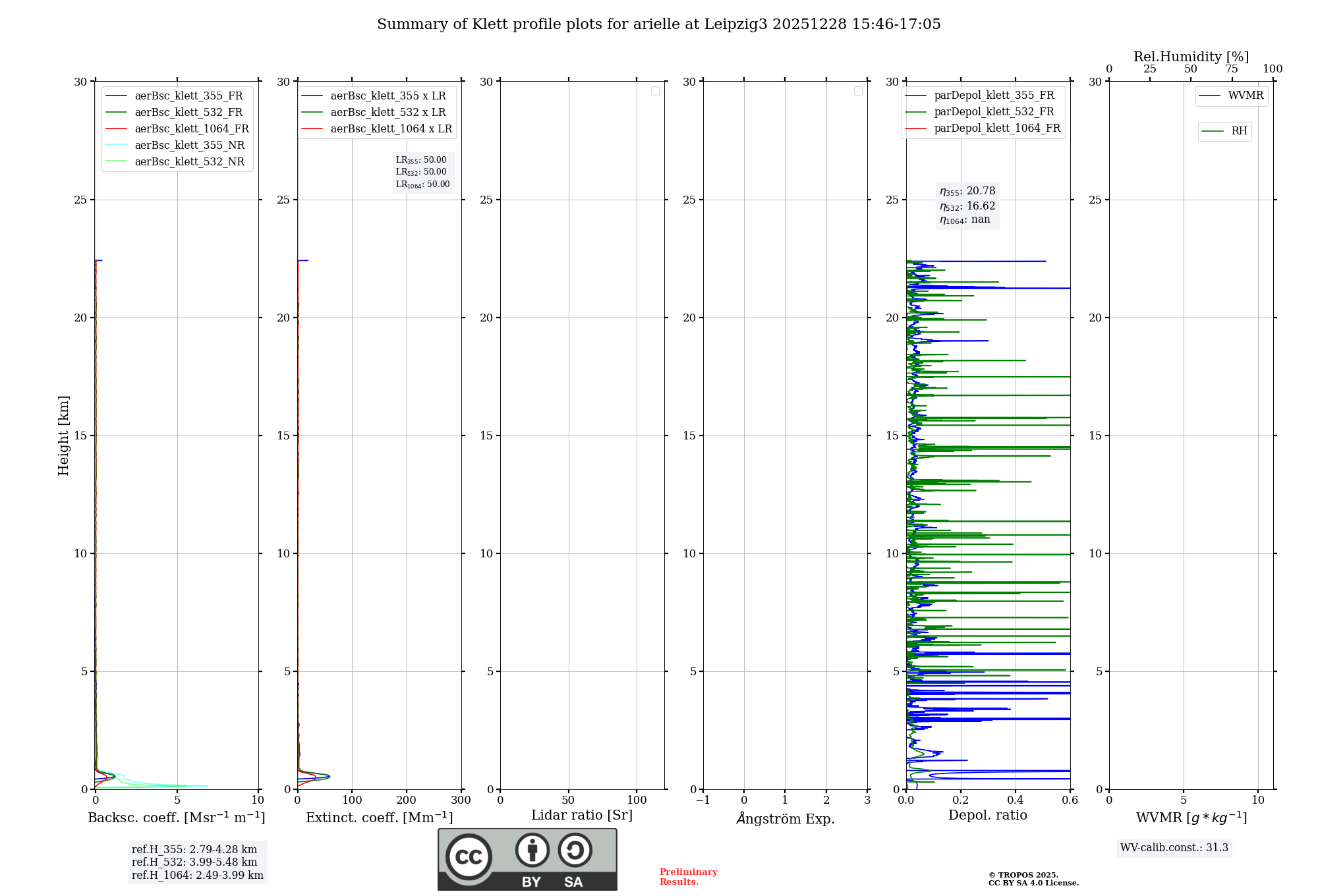
Task: Click the aerBsc_klett_532 x LR legend entry
Action: tap(387, 113)
